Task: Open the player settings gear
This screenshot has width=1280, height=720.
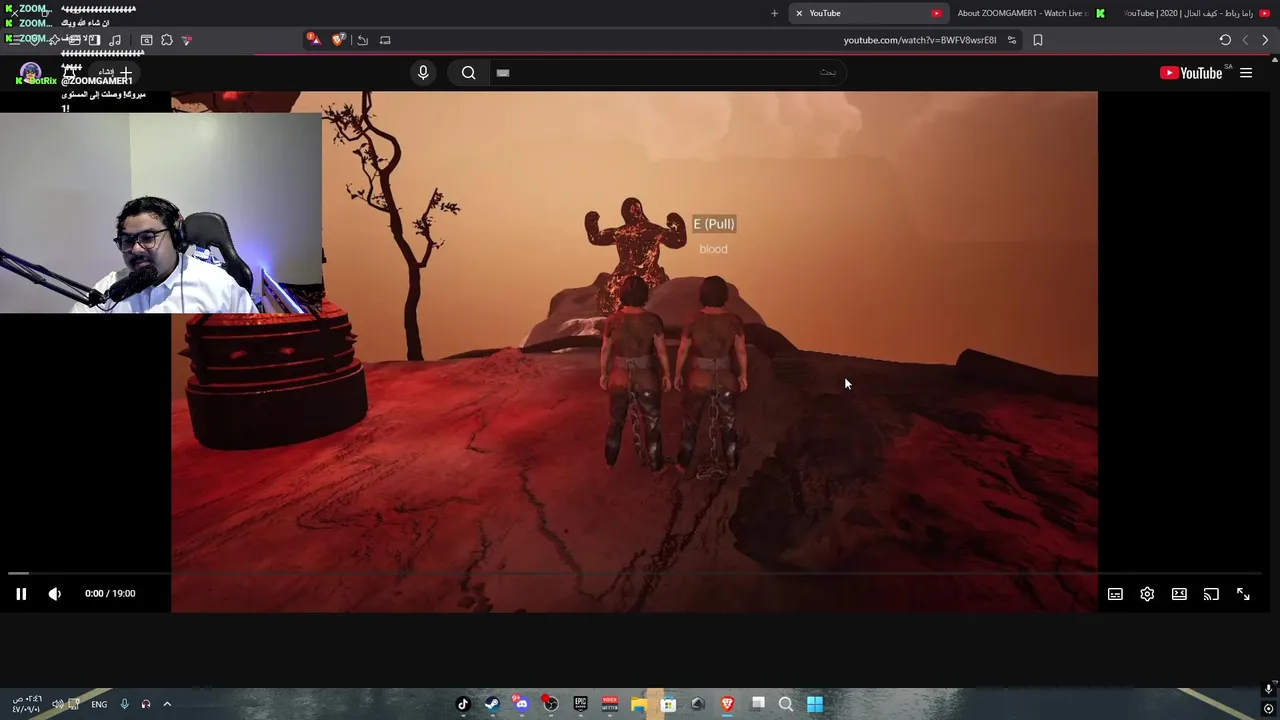Action: pyautogui.click(x=1147, y=594)
